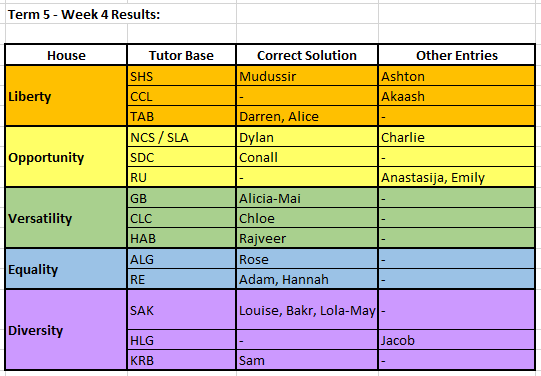Click the Anastasija, Emily entries cell
The image size is (541, 376).
tap(457, 177)
